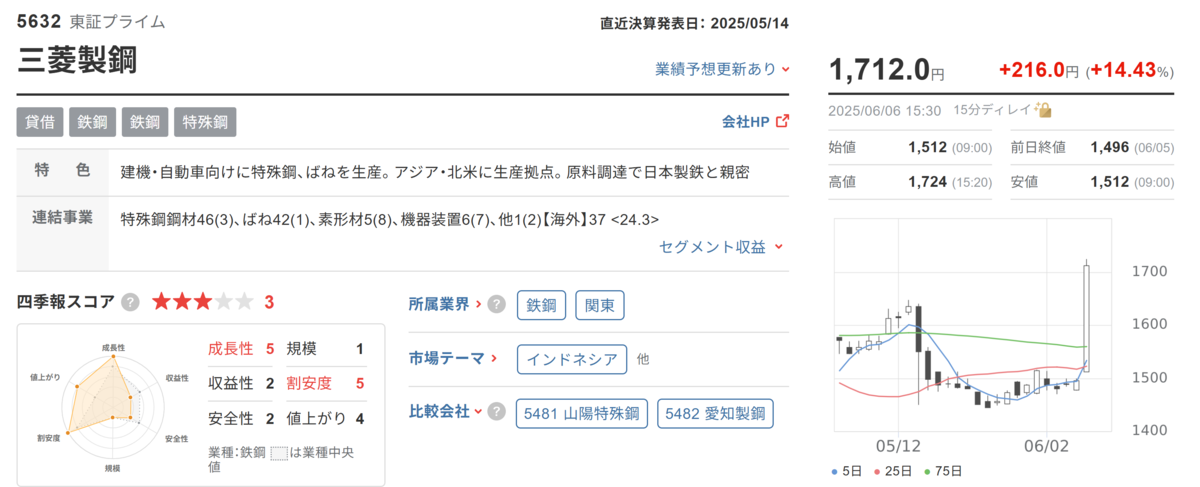Screen dimensions: 1200x487
Task: Click the 東証プライム market label
Action: (118, 22)
